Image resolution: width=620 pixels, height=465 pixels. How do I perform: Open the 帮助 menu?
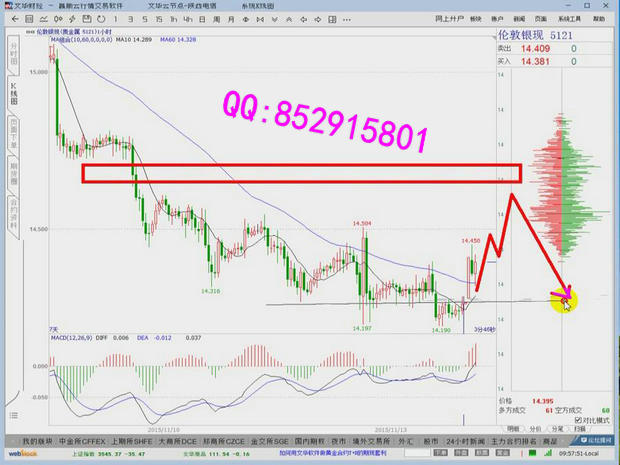point(598,19)
